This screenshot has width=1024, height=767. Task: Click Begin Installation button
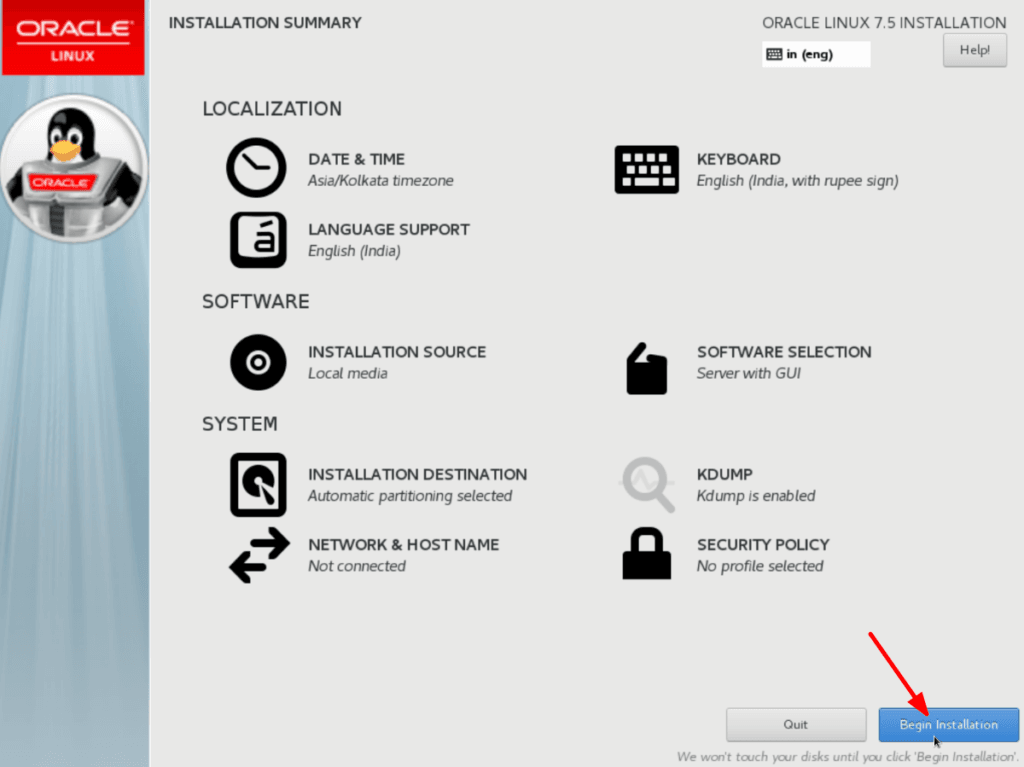tap(948, 725)
